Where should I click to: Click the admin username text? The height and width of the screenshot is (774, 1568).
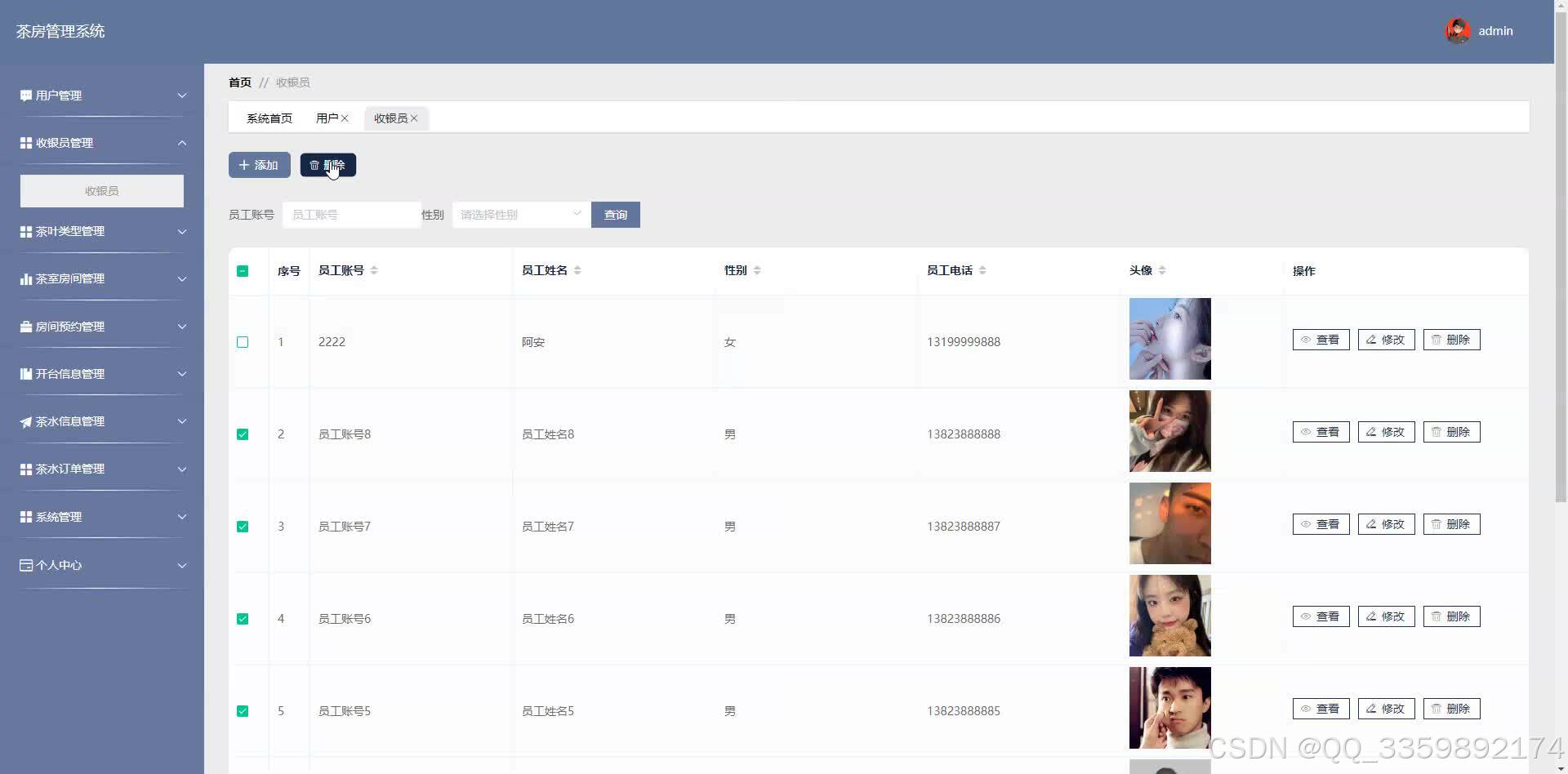click(1495, 31)
